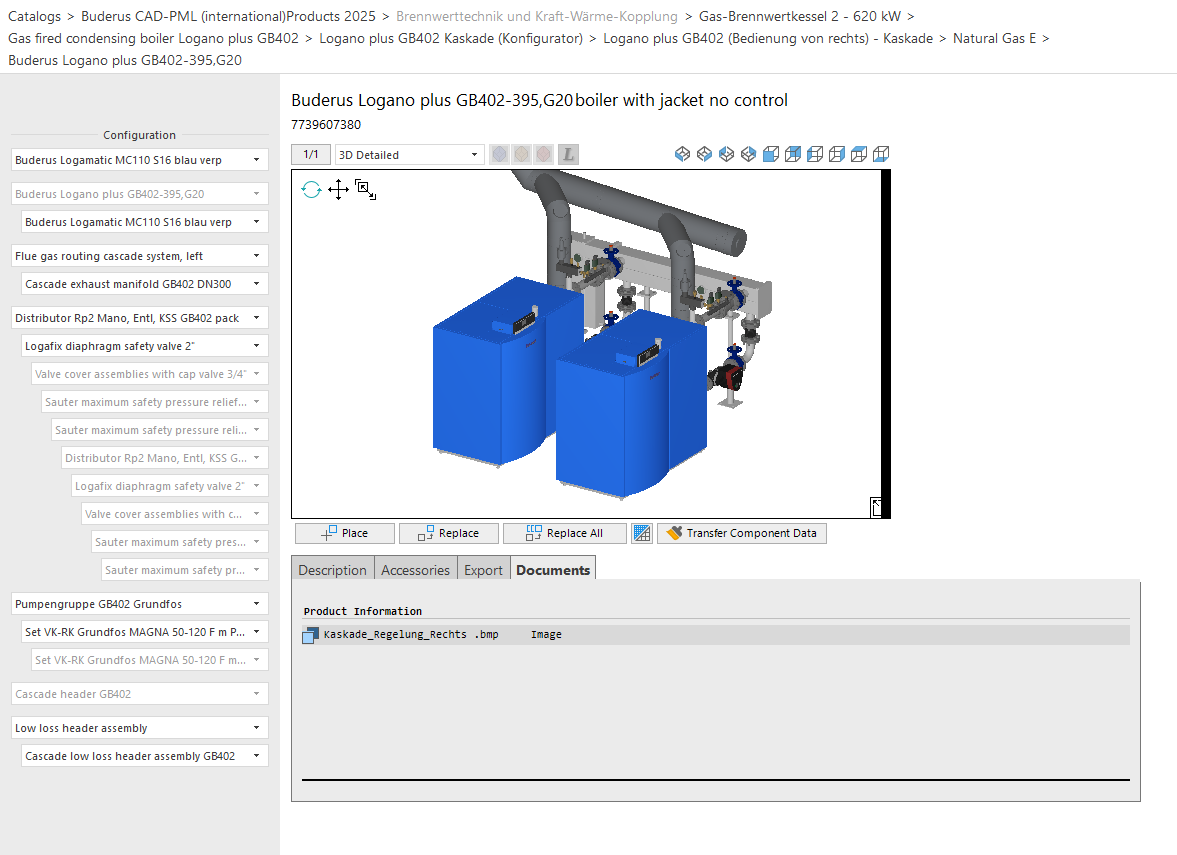Click the greyed blue shading mode icon
The height and width of the screenshot is (855, 1177).
499,154
